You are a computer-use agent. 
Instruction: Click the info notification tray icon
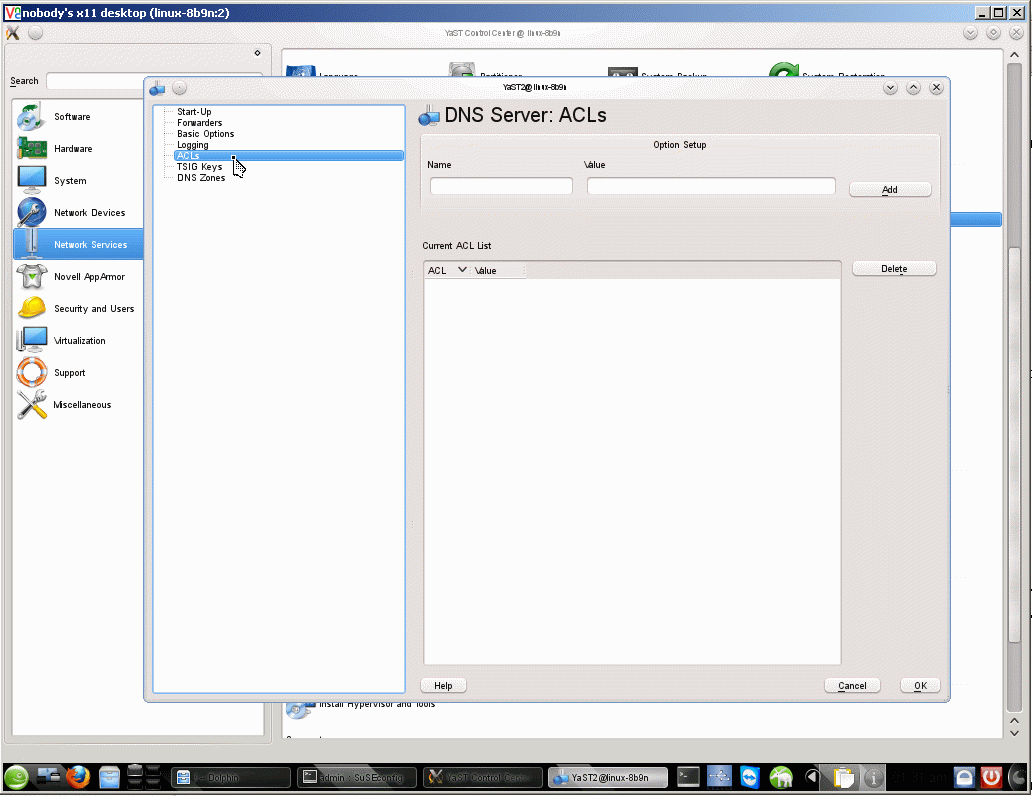pyautogui.click(x=873, y=778)
